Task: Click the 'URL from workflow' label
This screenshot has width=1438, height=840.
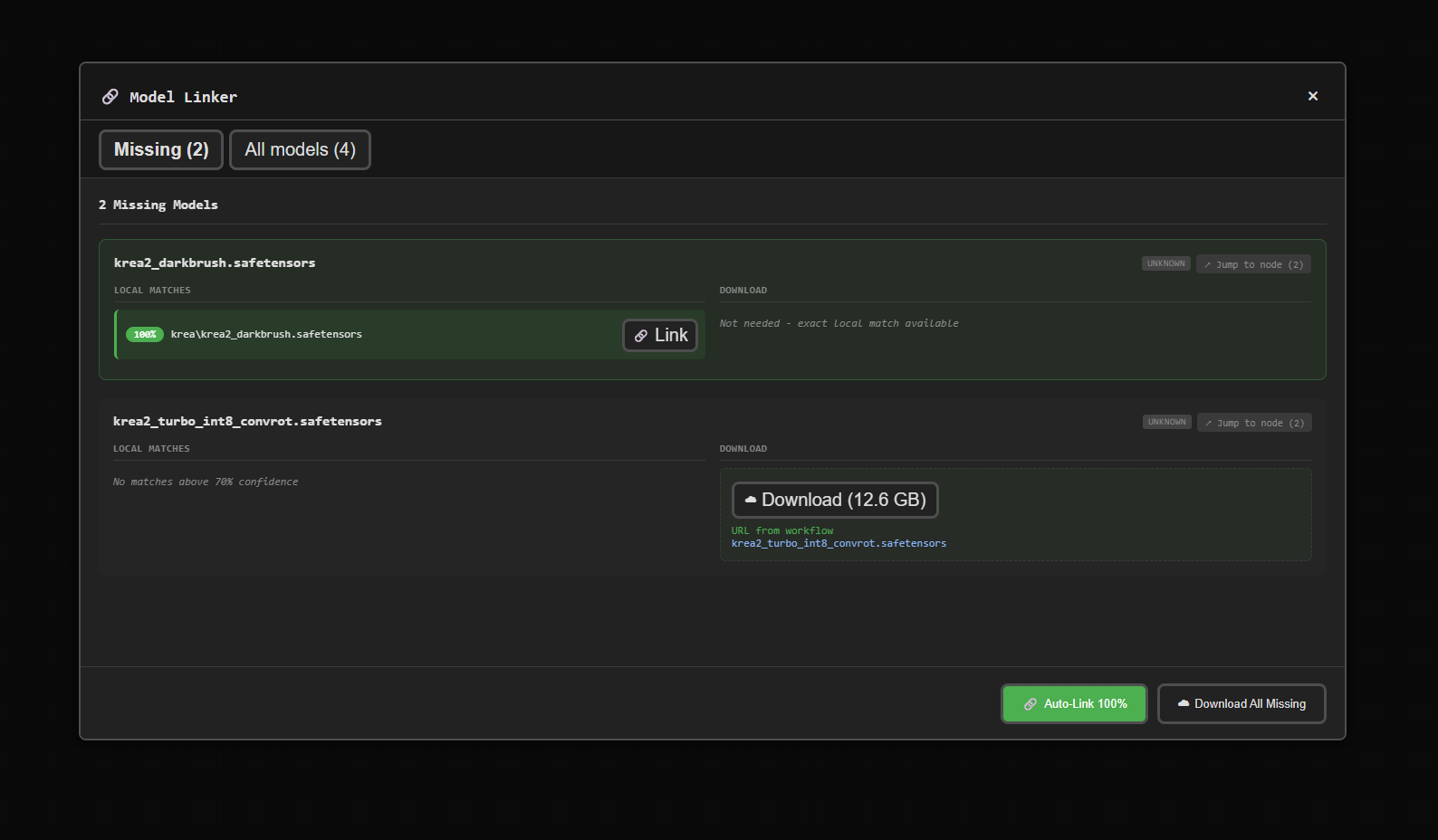Action: [782, 530]
